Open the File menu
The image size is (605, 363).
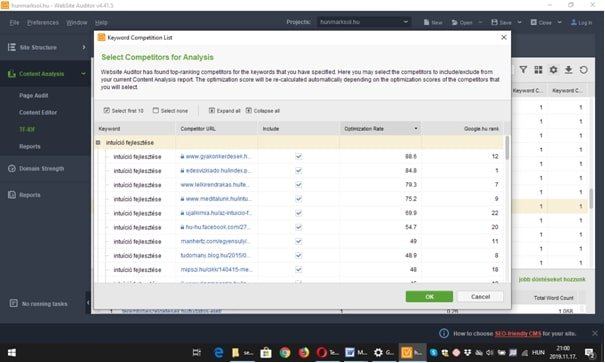pyautogui.click(x=14, y=22)
